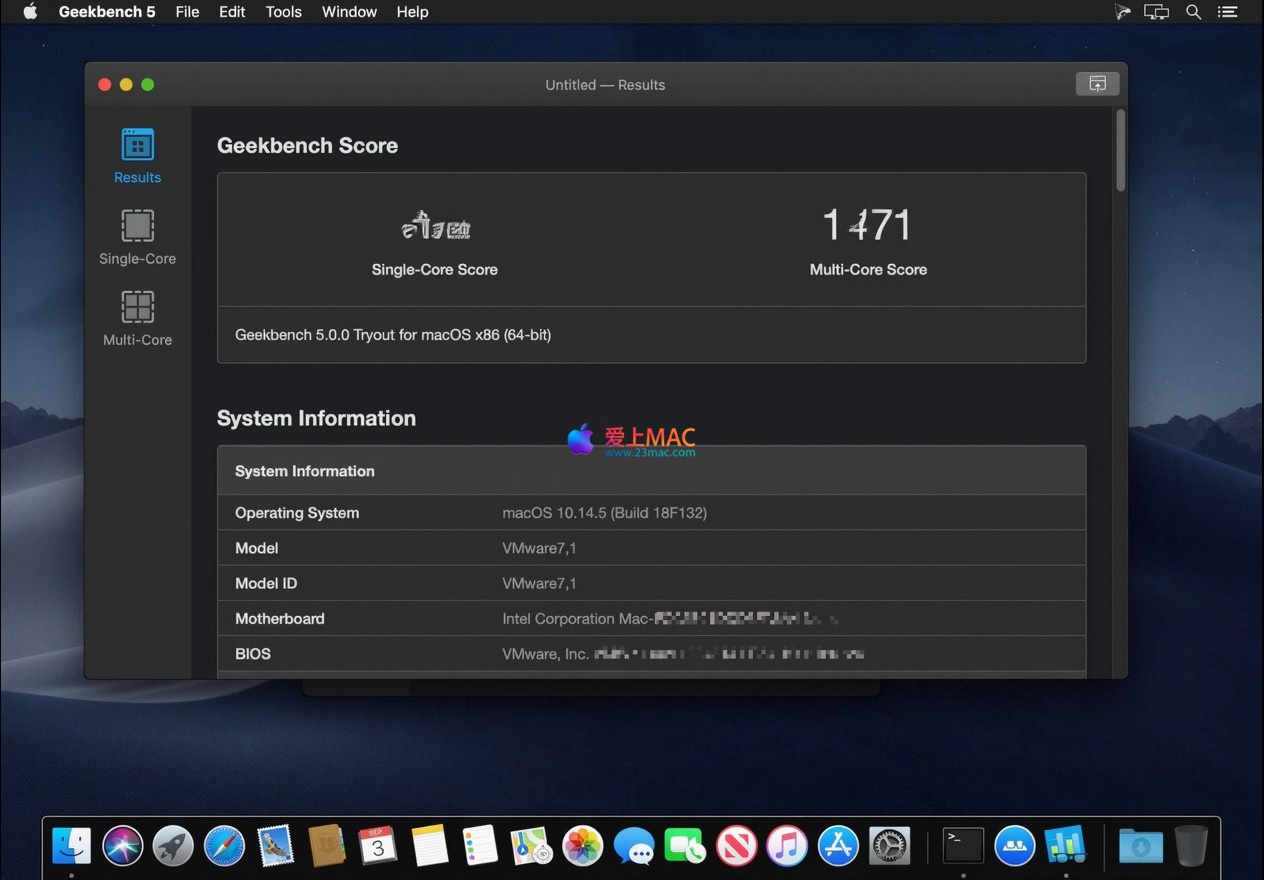Launch Geekbench icon in the dock
Viewport: 1264px width, 880px height.
[x=1066, y=846]
